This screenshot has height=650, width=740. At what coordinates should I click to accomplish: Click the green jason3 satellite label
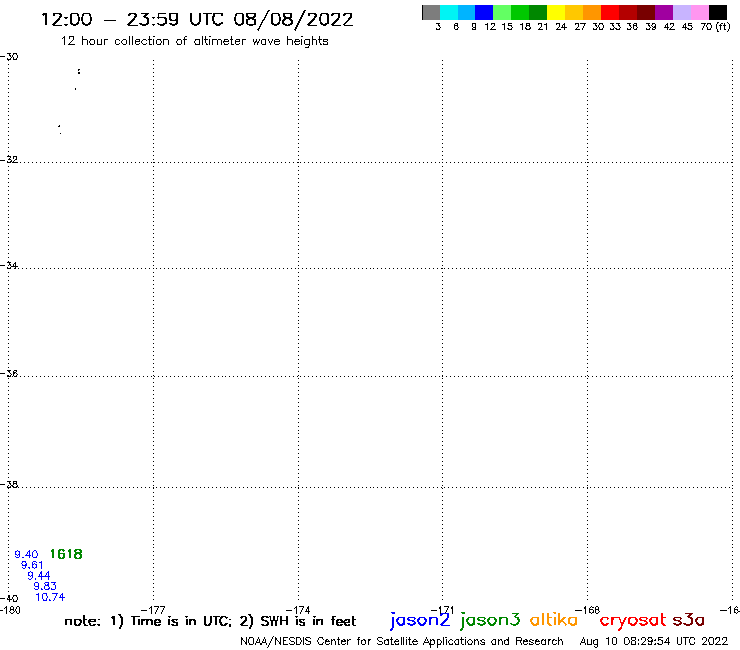pos(489,620)
